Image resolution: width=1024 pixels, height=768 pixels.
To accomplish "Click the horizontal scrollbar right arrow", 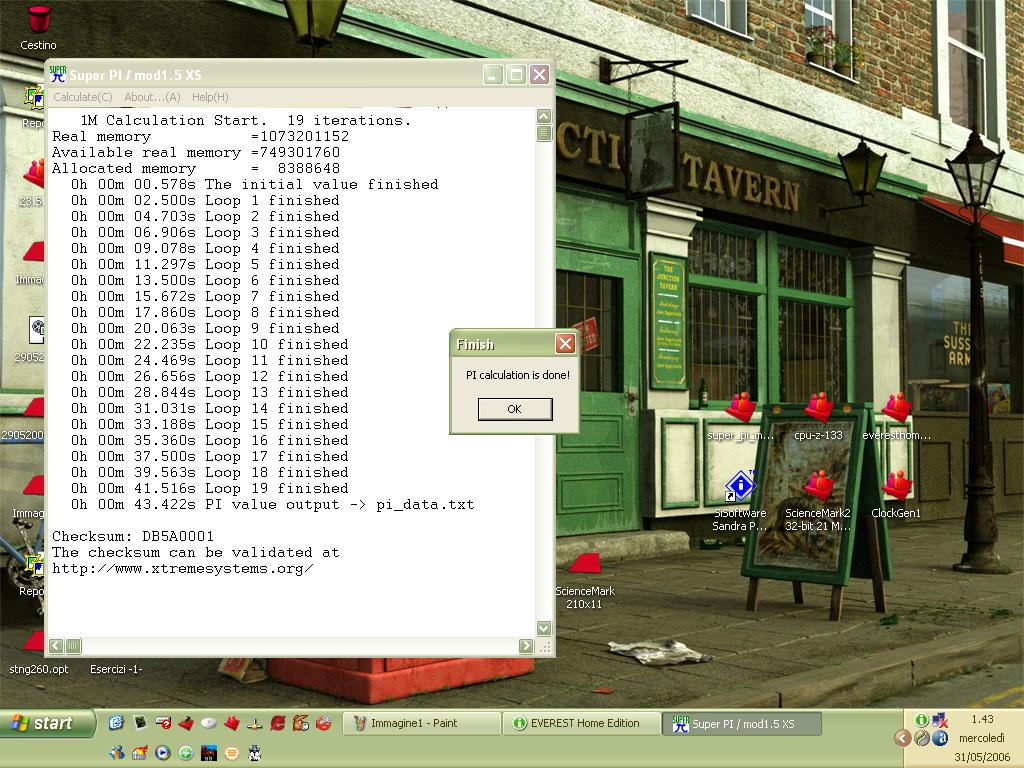I will (x=526, y=646).
